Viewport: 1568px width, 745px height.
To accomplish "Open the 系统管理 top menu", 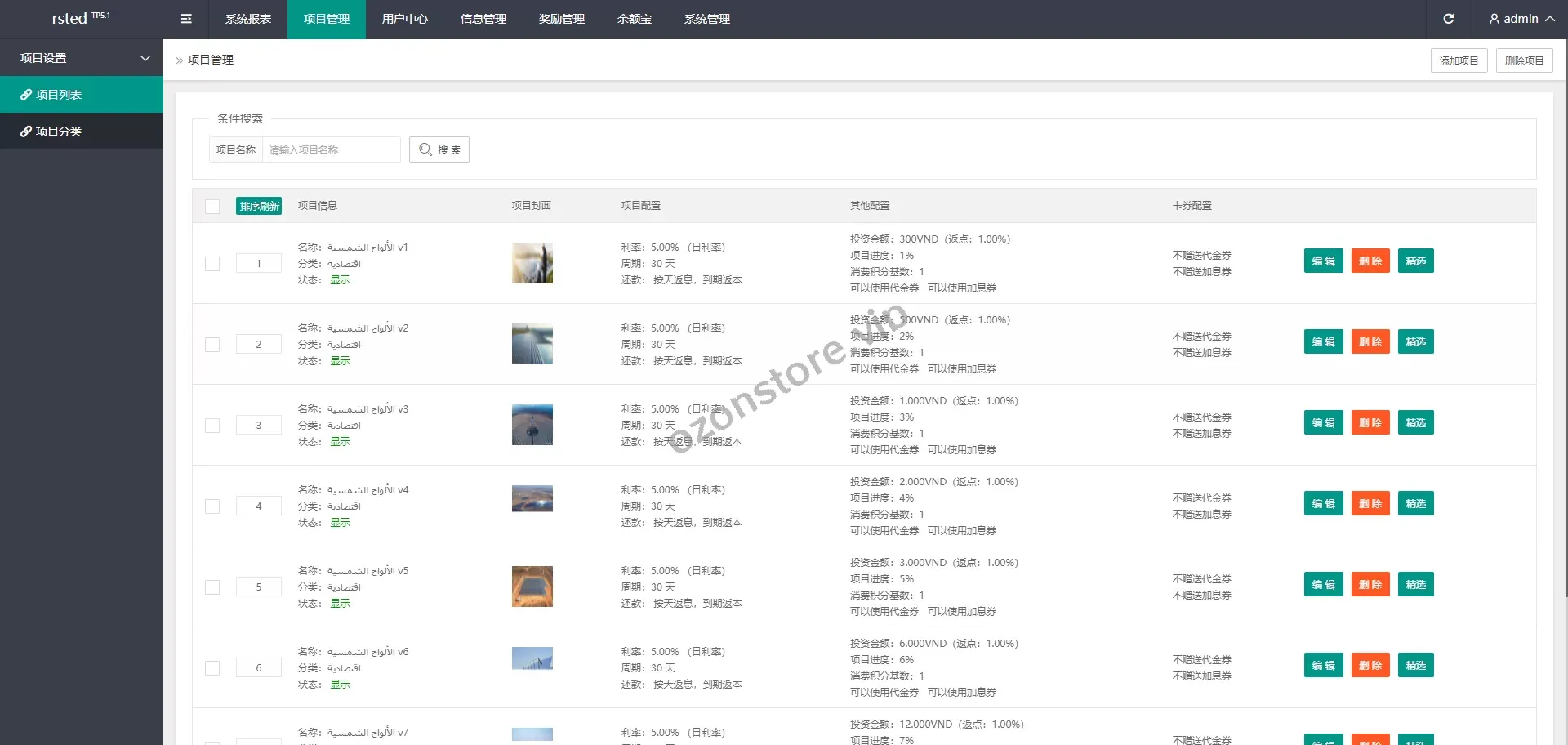I will (x=706, y=19).
